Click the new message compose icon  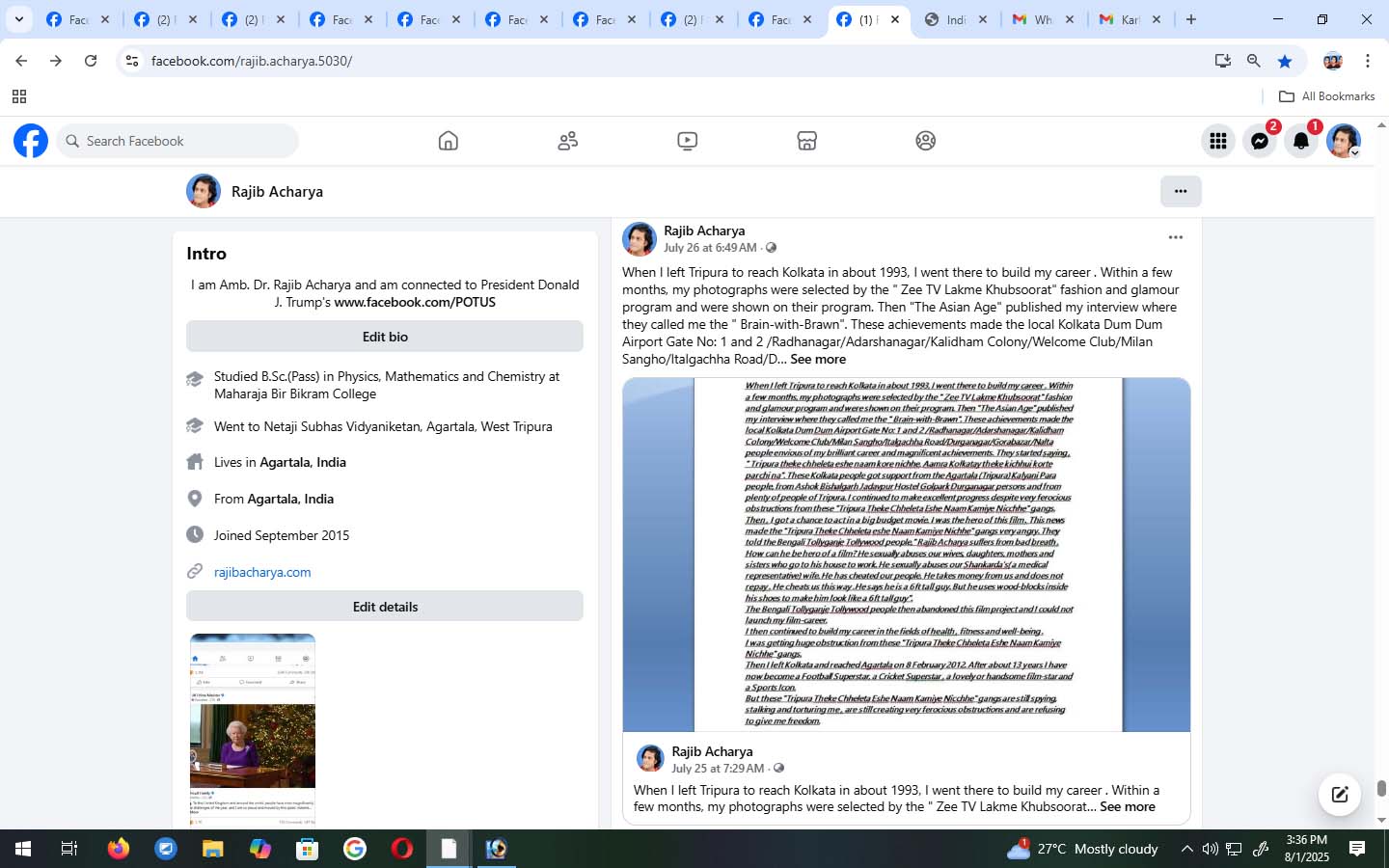point(1340,794)
